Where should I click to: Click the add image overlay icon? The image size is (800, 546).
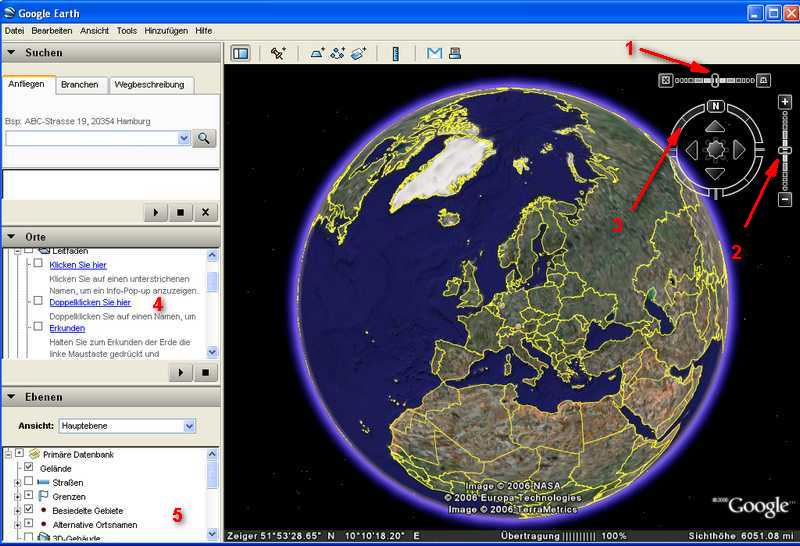click(x=359, y=53)
